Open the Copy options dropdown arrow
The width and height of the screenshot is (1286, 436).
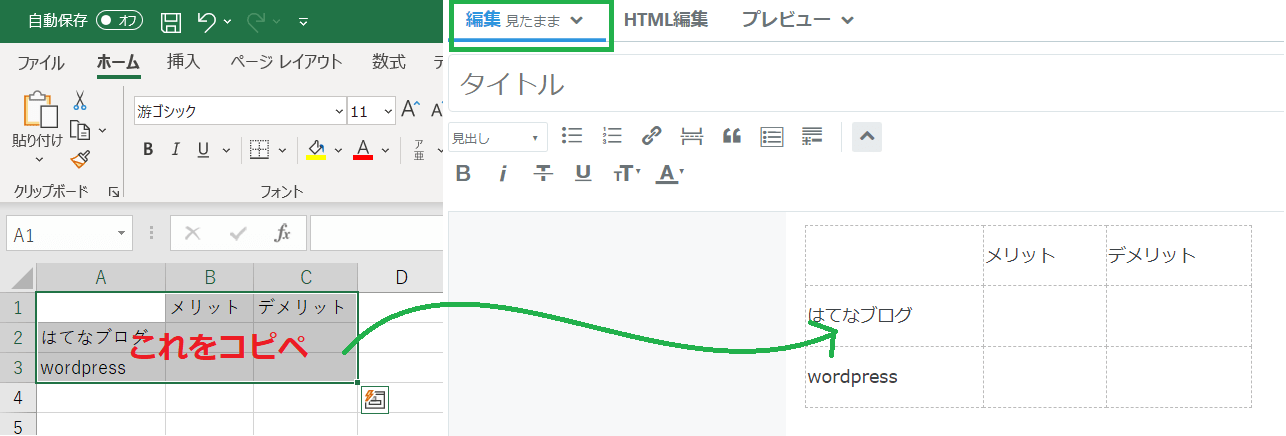[x=102, y=130]
